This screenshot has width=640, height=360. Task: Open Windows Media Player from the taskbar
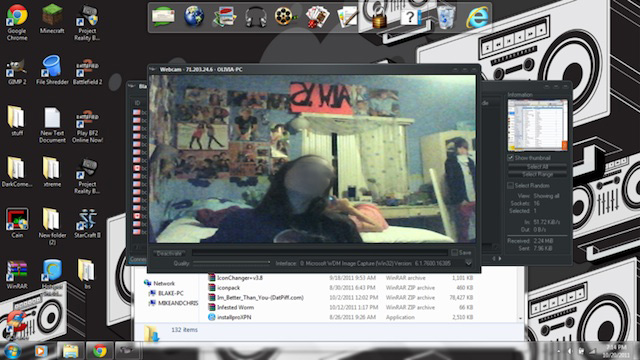pyautogui.click(x=40, y=351)
